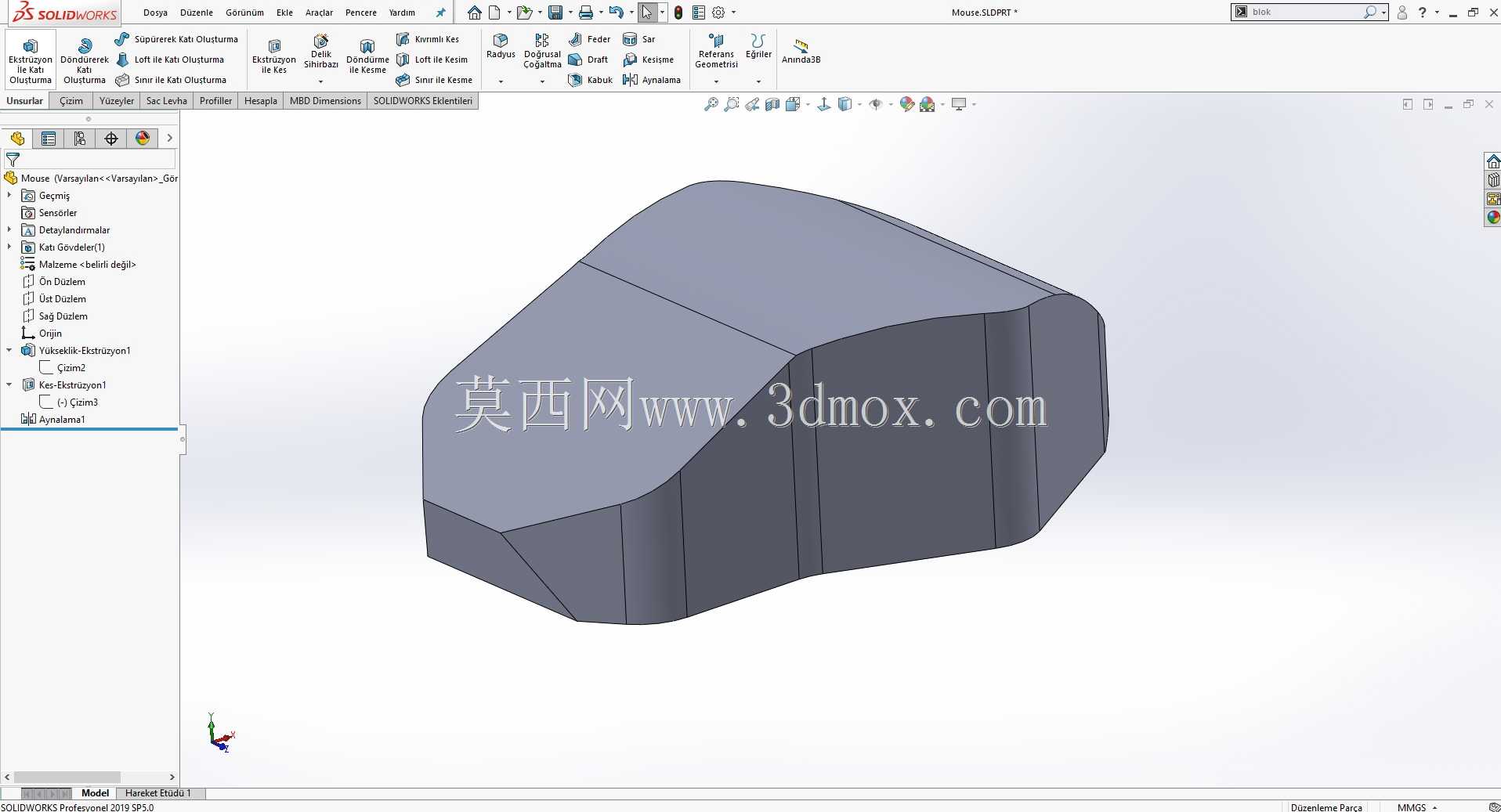Choose Loft ile Katı Oluşturma tool
The height and width of the screenshot is (812, 1501).
(169, 60)
